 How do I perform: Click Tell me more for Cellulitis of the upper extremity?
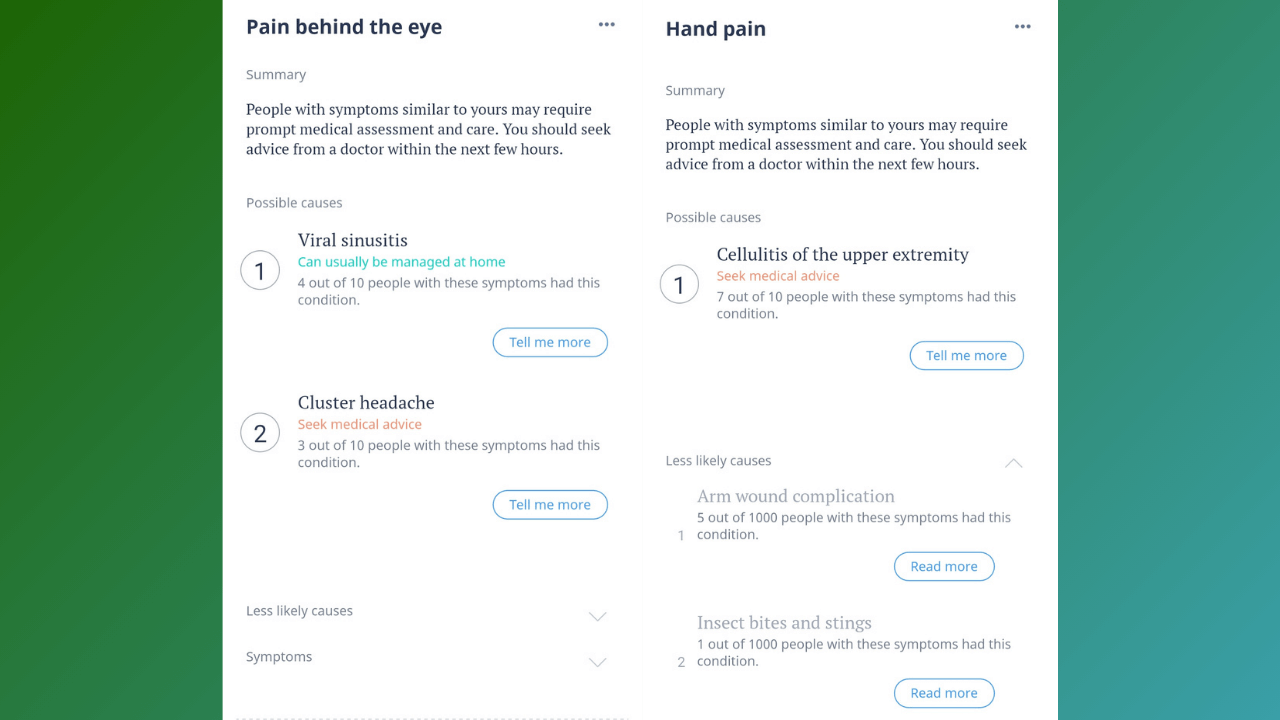[966, 355]
